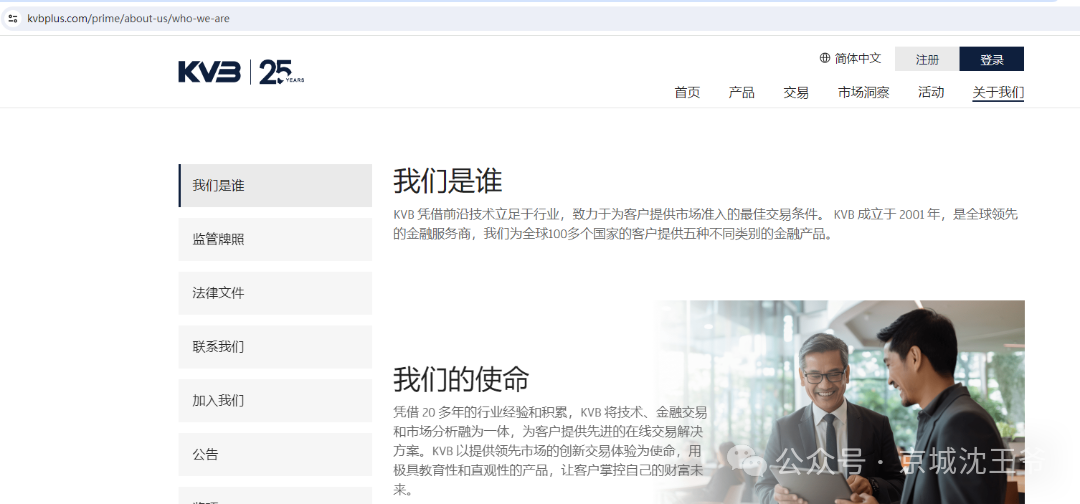Click the kvbplus.com URL in the address bar
The height and width of the screenshot is (504, 1080).
point(128,18)
